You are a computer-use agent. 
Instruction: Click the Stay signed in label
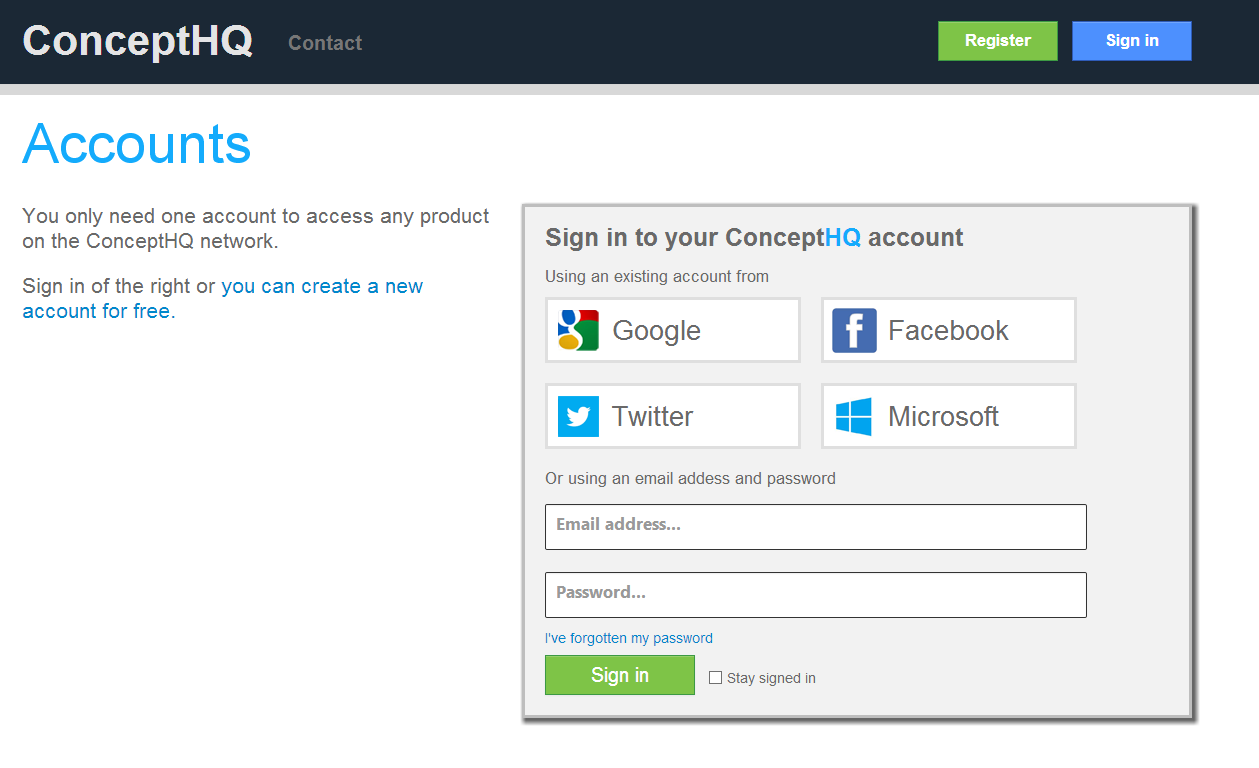[x=771, y=678]
